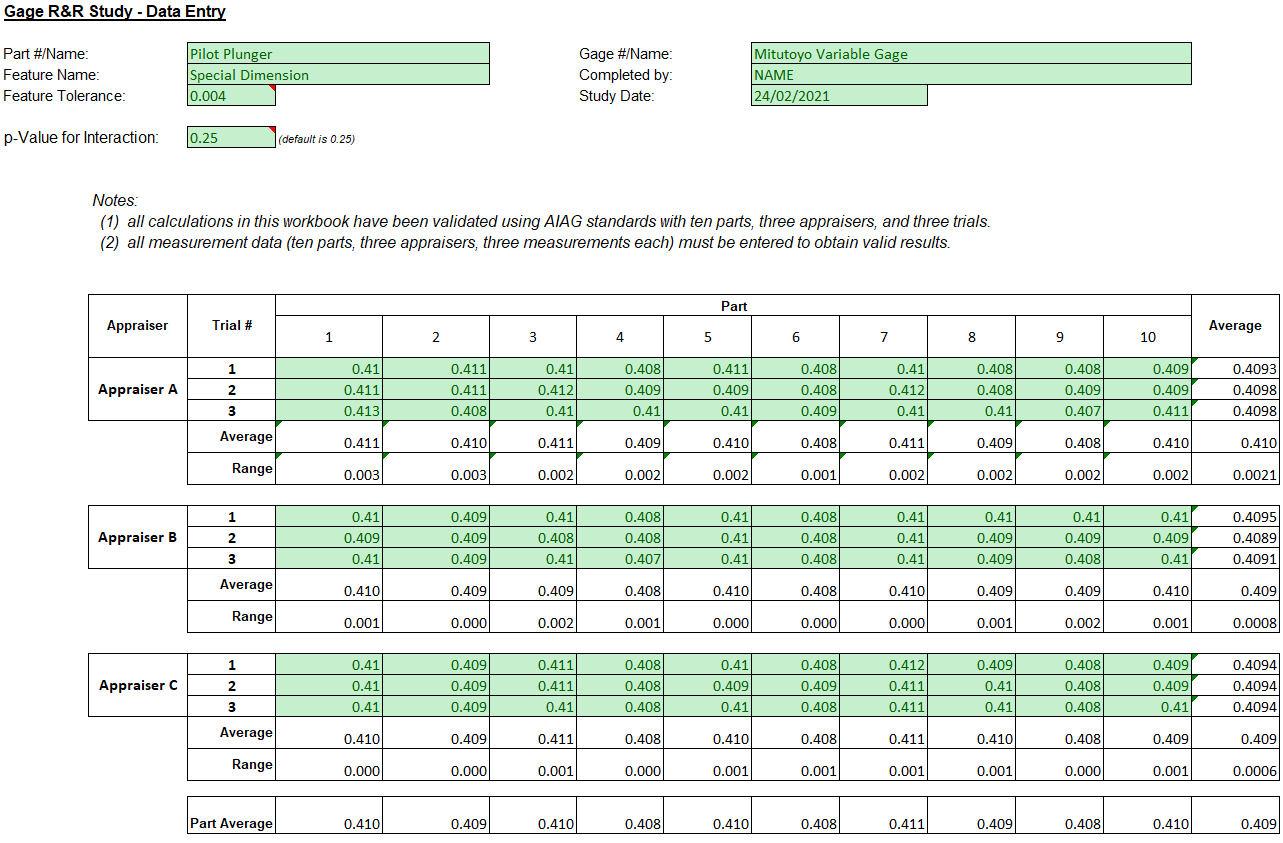Select the Completed by field showing NAME
This screenshot has width=1283, height=843.
[x=970, y=75]
